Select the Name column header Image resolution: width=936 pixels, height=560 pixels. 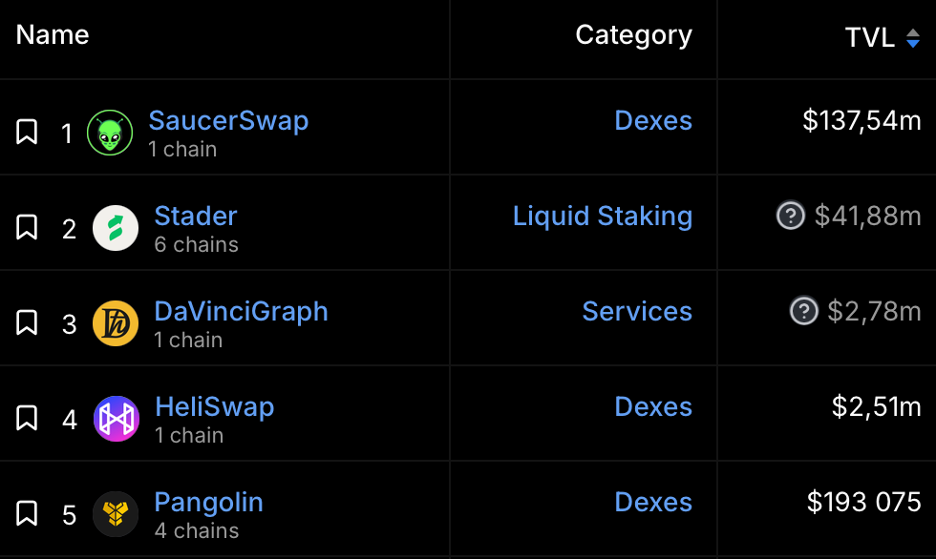tap(53, 35)
